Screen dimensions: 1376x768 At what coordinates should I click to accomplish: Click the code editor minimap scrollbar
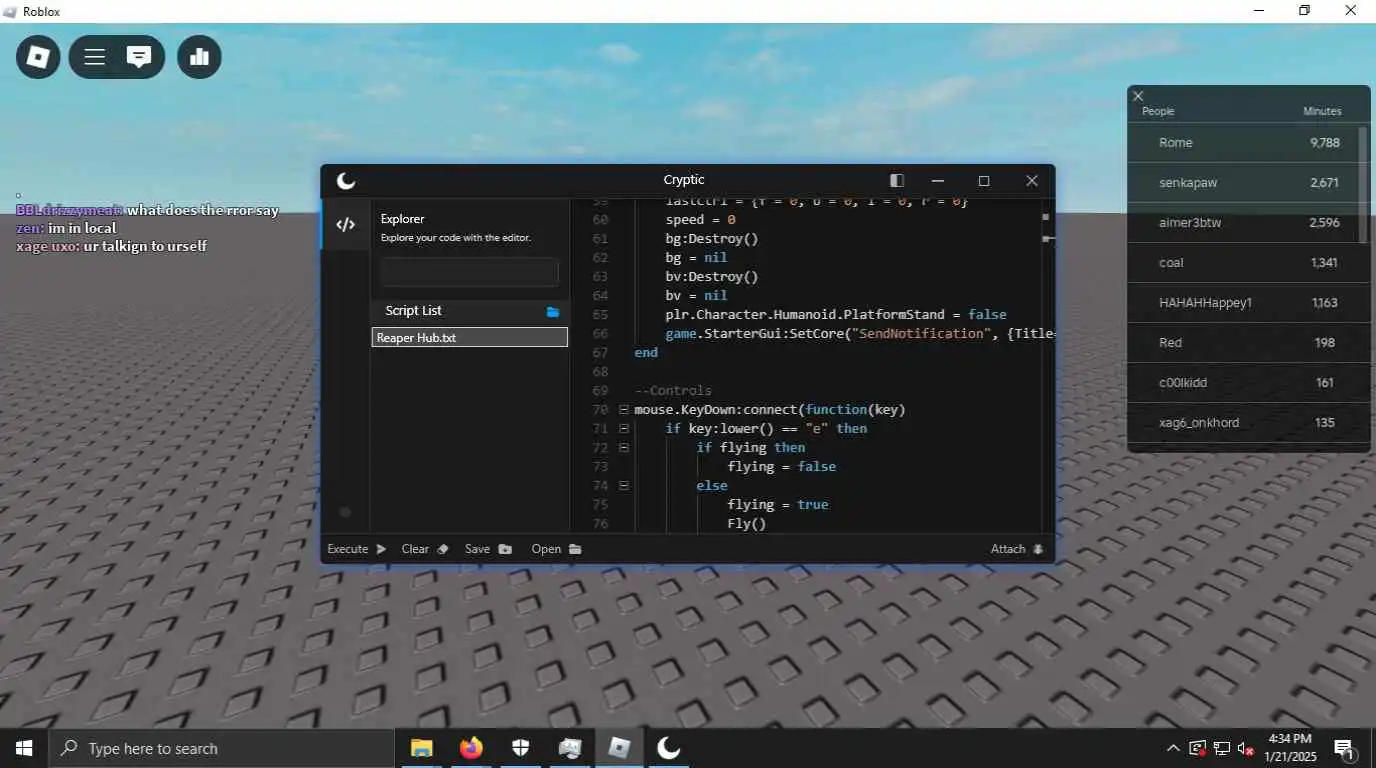[1046, 365]
